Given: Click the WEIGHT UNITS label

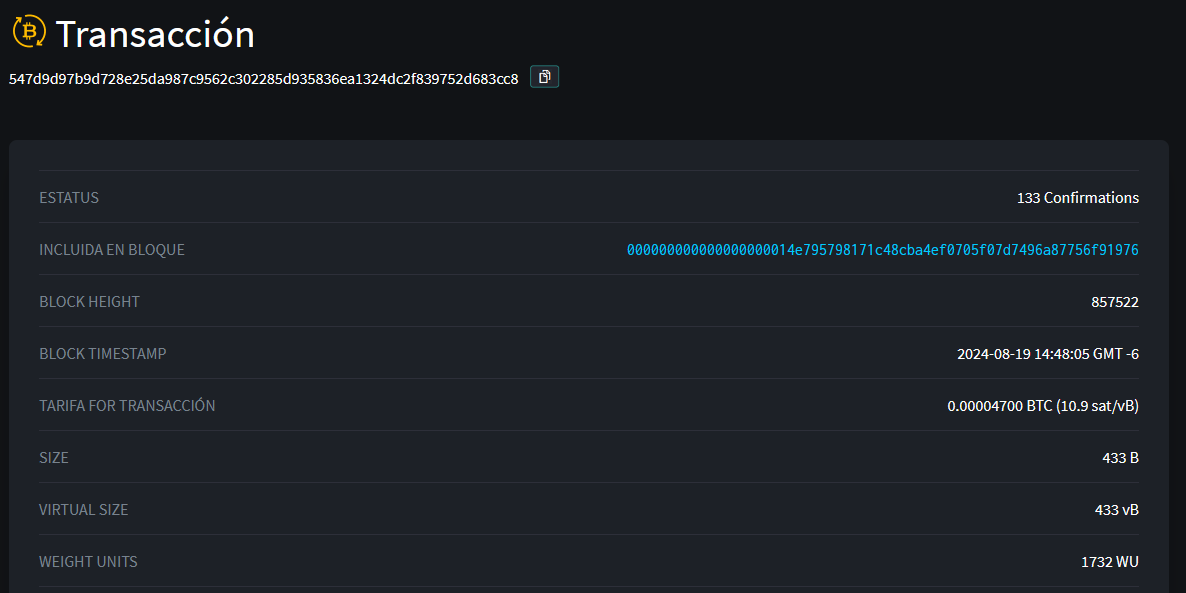Looking at the screenshot, I should coord(88,562).
